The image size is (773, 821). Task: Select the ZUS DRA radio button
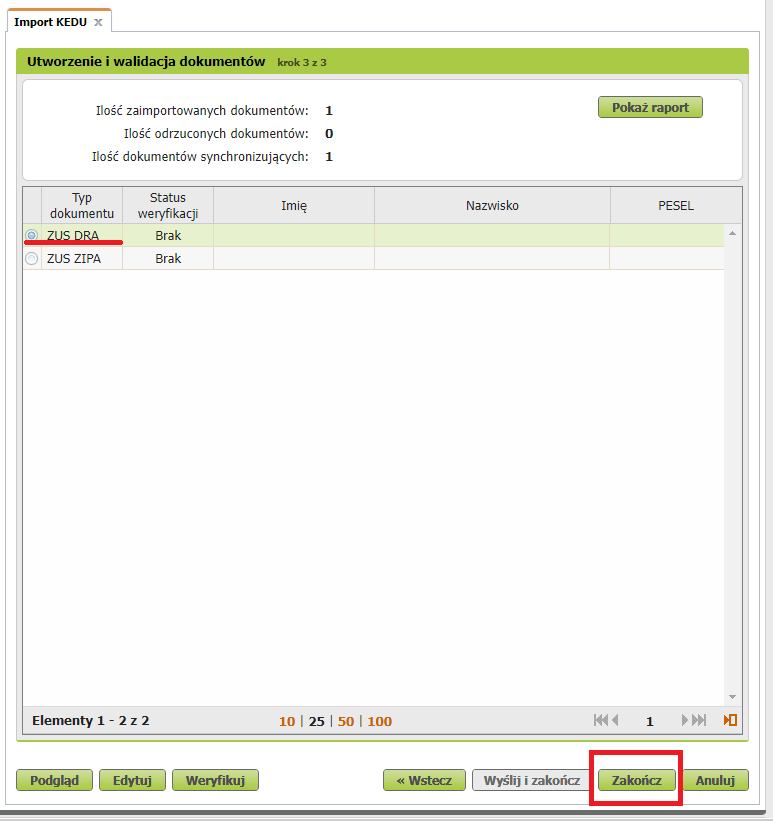(x=31, y=235)
